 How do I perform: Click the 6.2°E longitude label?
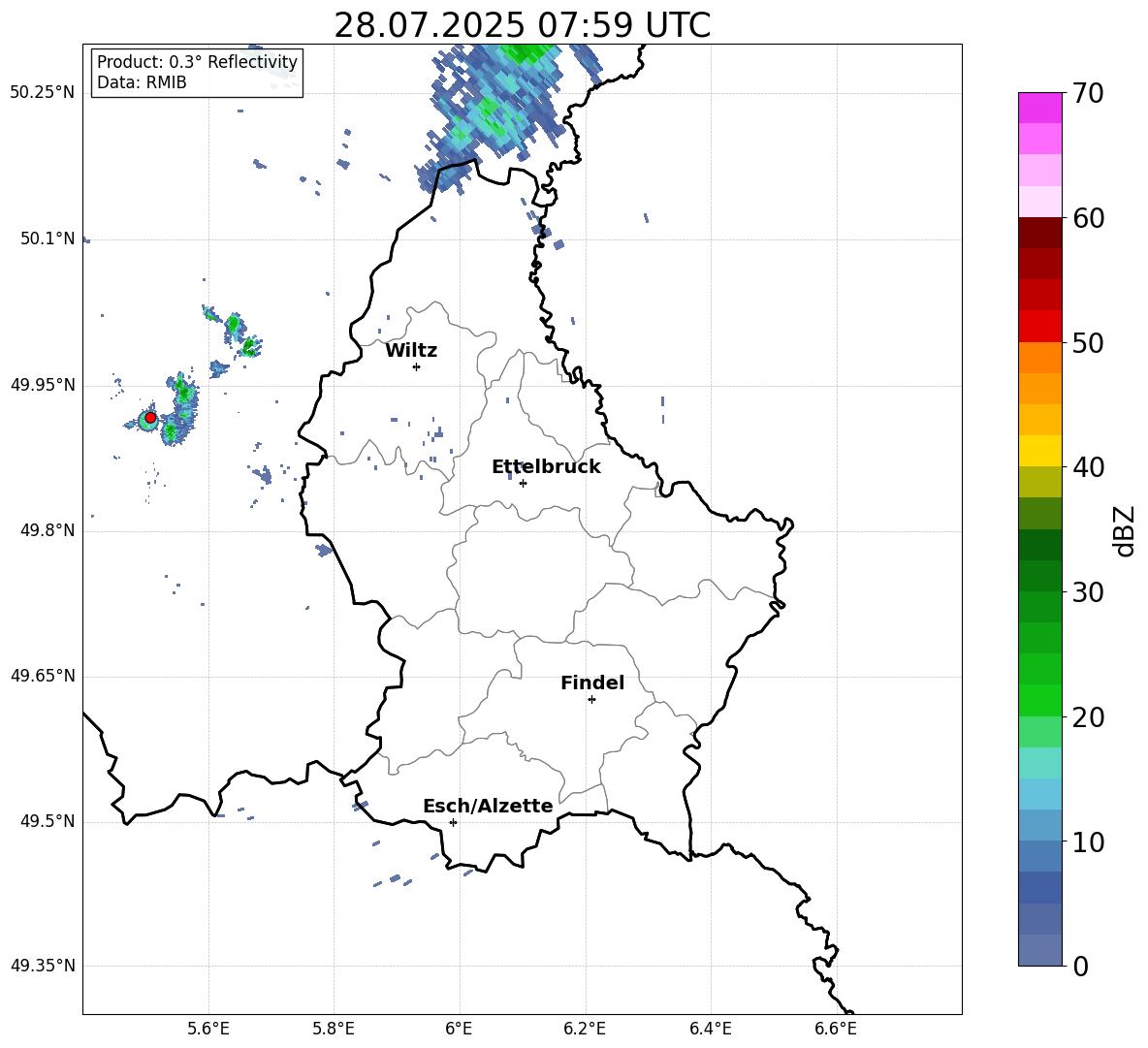tap(585, 1029)
